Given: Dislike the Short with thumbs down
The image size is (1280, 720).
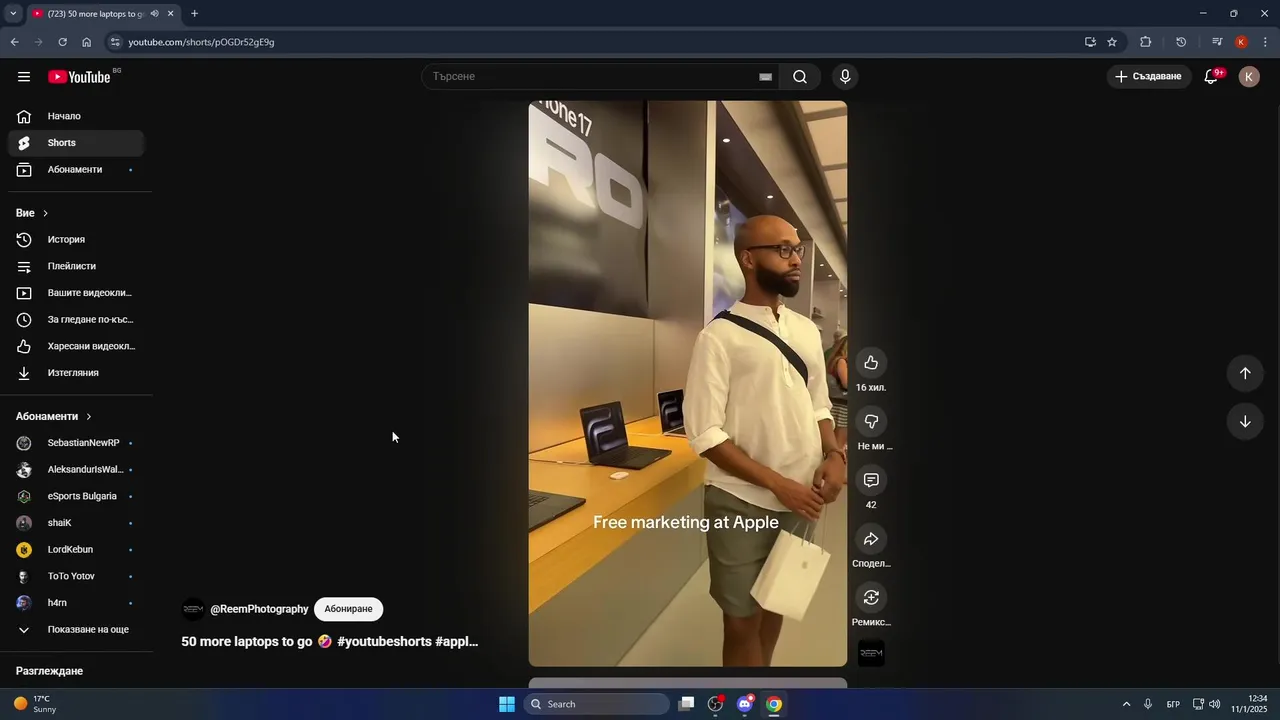Looking at the screenshot, I should [871, 422].
